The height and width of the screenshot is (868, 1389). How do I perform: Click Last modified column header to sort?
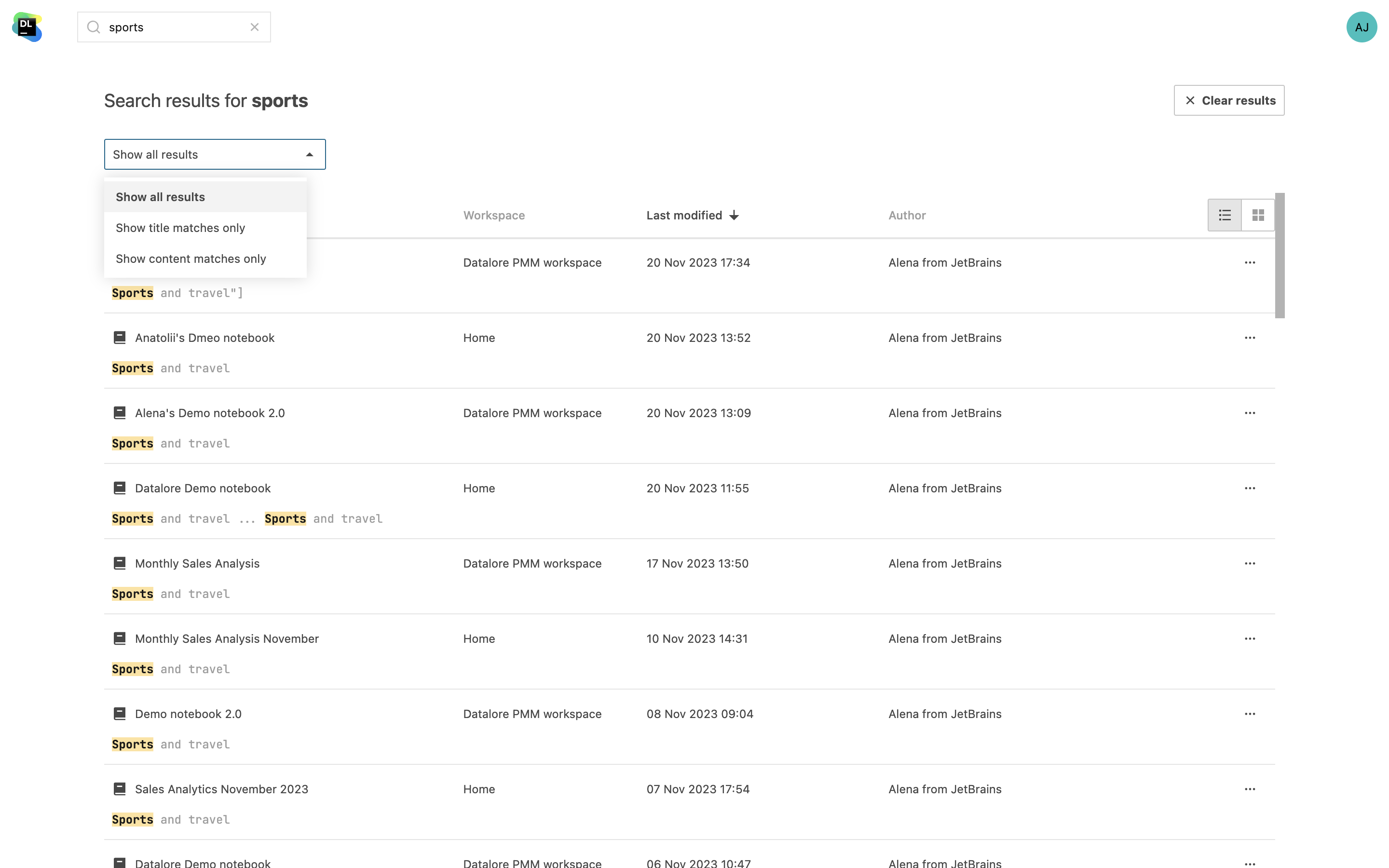693,215
